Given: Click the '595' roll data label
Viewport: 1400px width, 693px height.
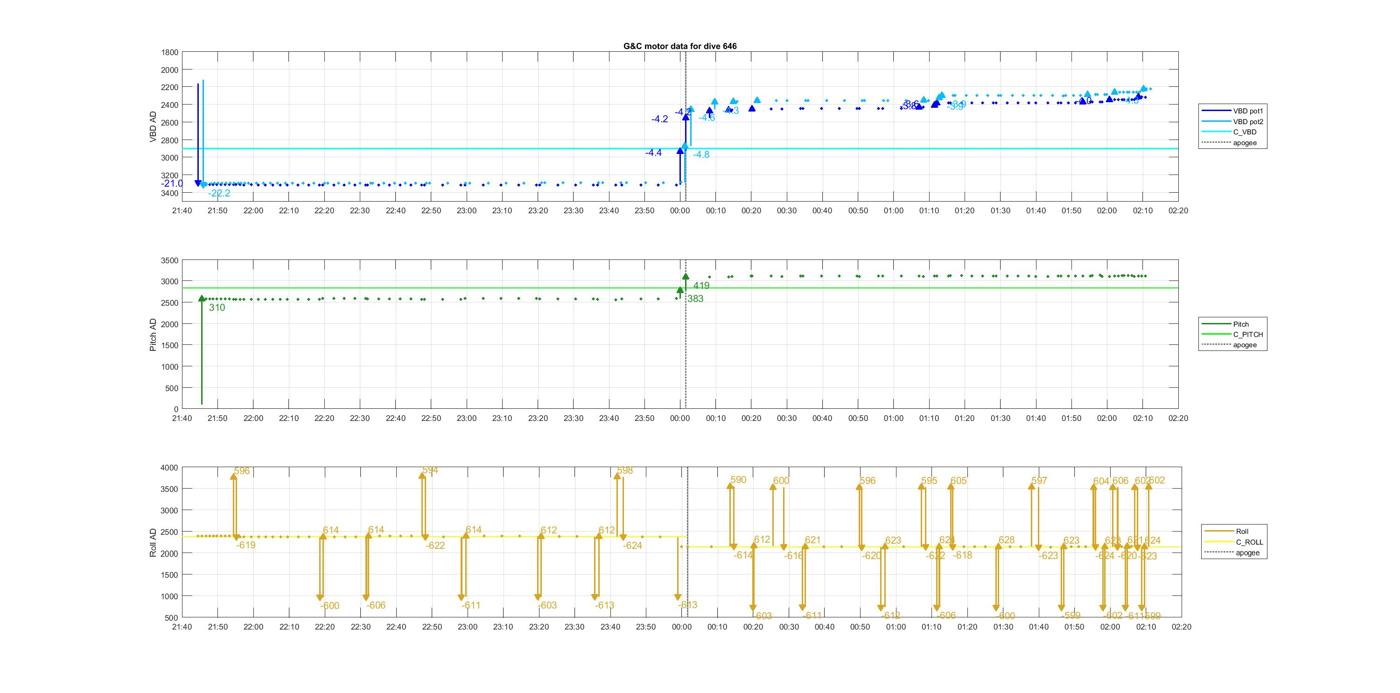Looking at the screenshot, I should click(x=929, y=481).
